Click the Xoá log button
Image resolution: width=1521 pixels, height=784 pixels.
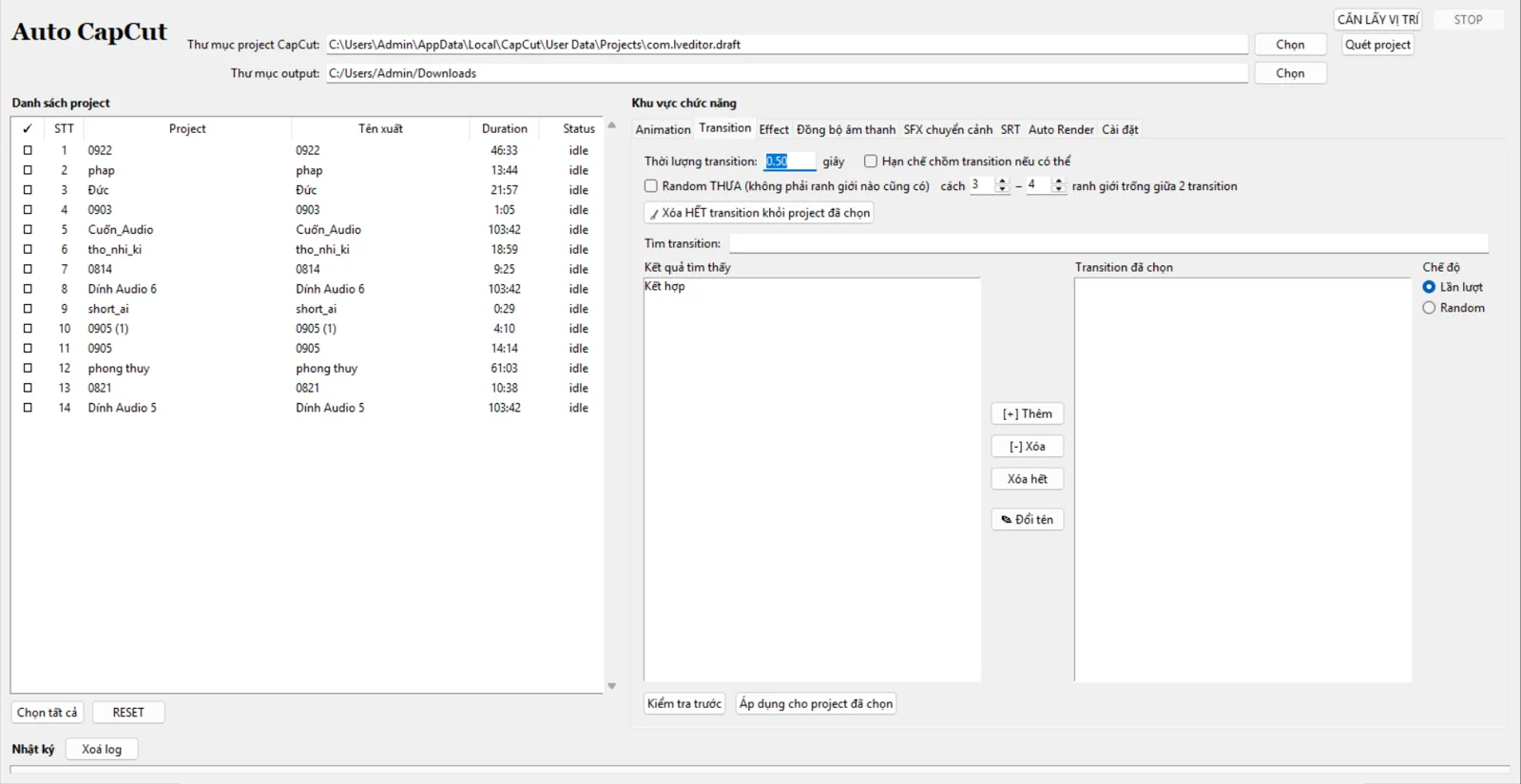coord(102,749)
